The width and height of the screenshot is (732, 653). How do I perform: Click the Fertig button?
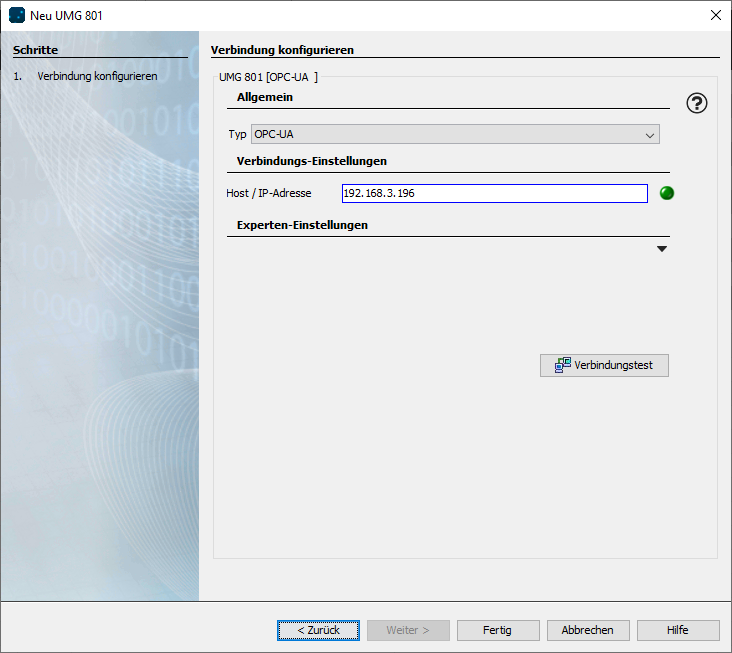(x=498, y=630)
